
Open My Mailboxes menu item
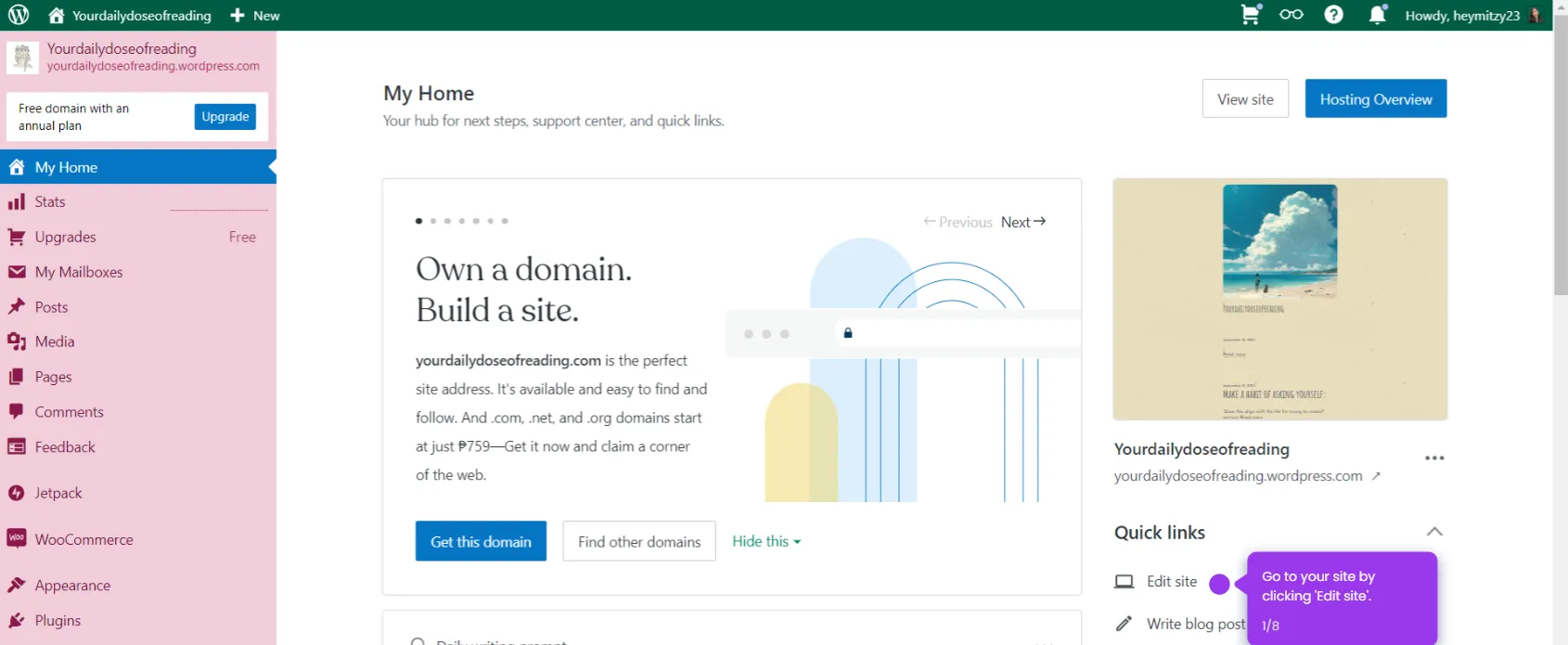(138, 272)
